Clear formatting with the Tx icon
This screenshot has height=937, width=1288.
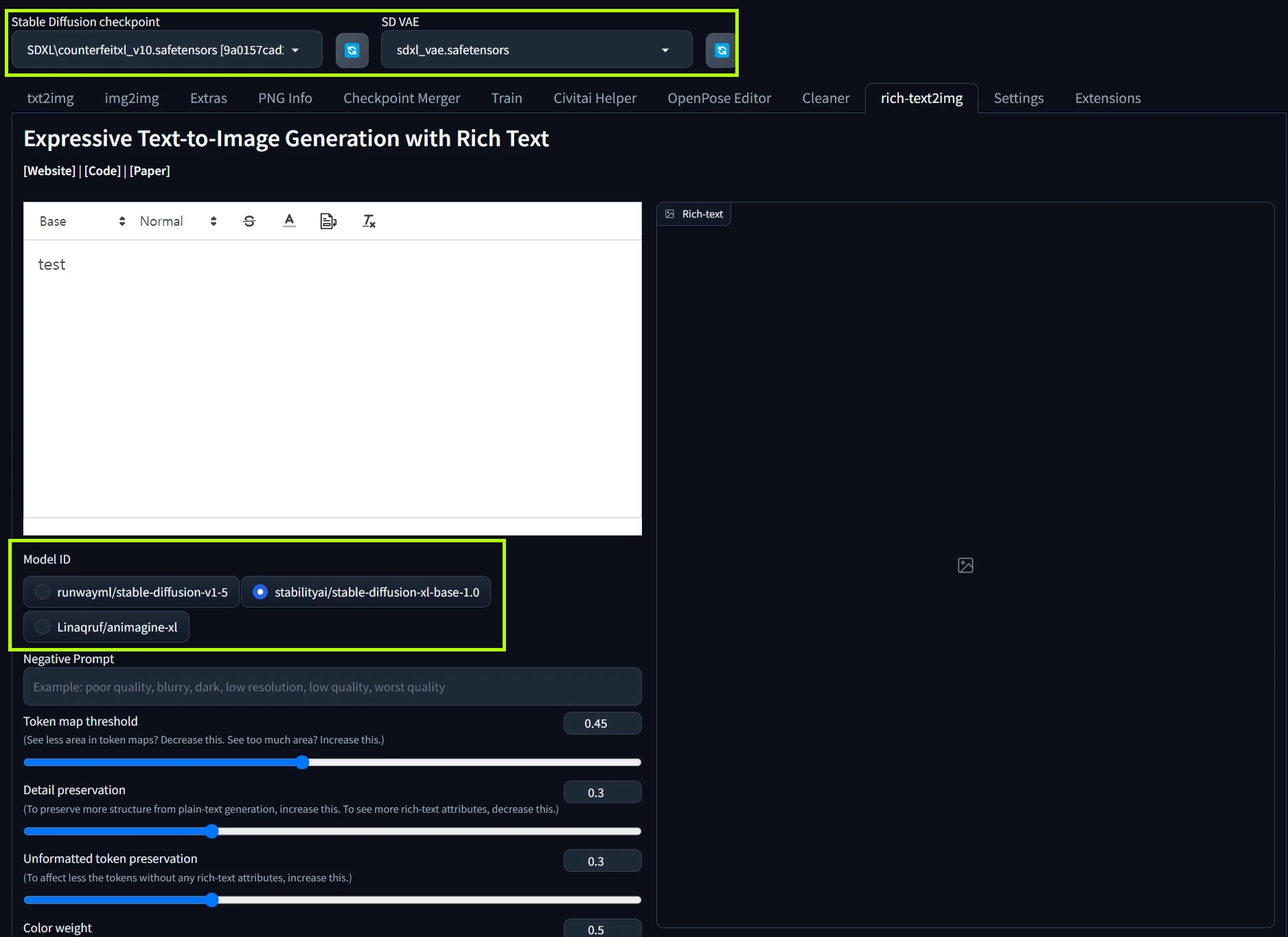pyautogui.click(x=368, y=220)
